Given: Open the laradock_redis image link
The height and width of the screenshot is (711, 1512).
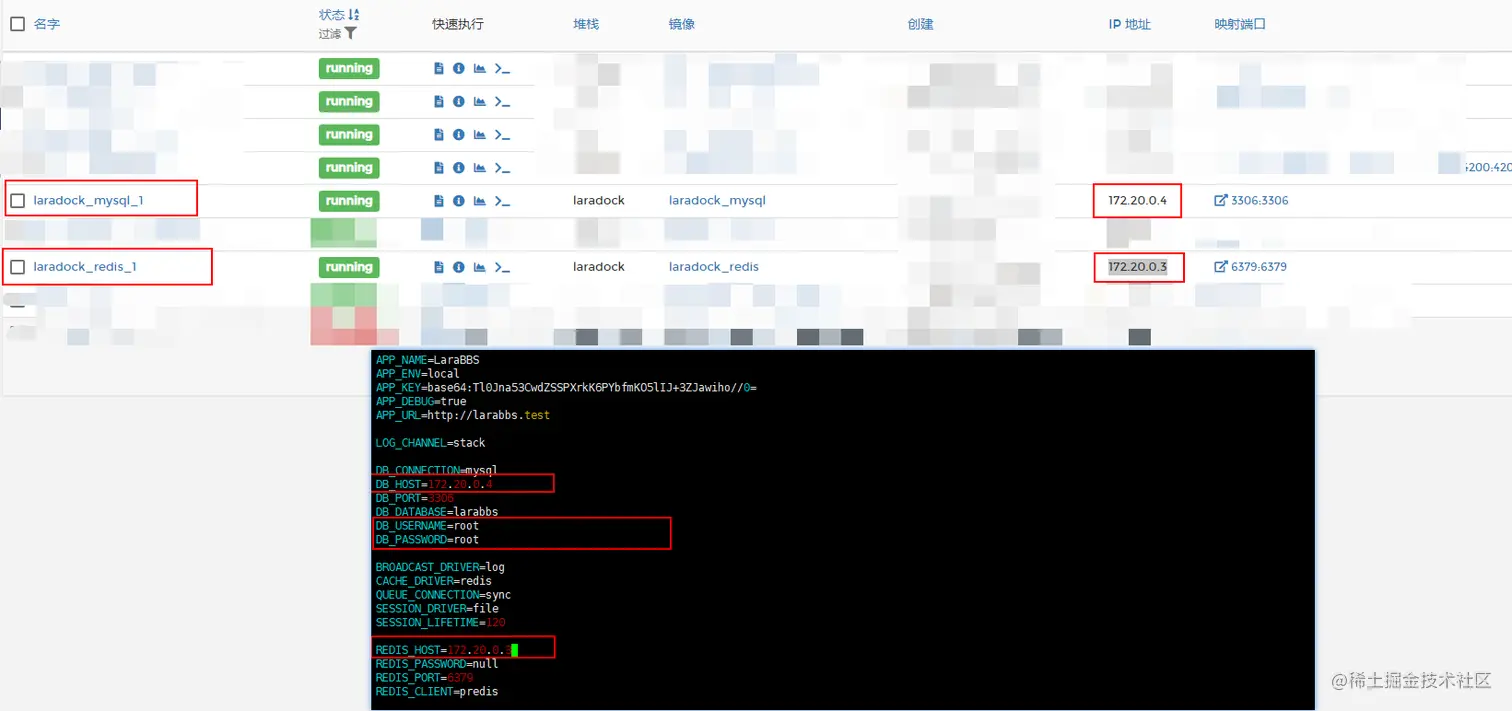Looking at the screenshot, I should tap(714, 267).
